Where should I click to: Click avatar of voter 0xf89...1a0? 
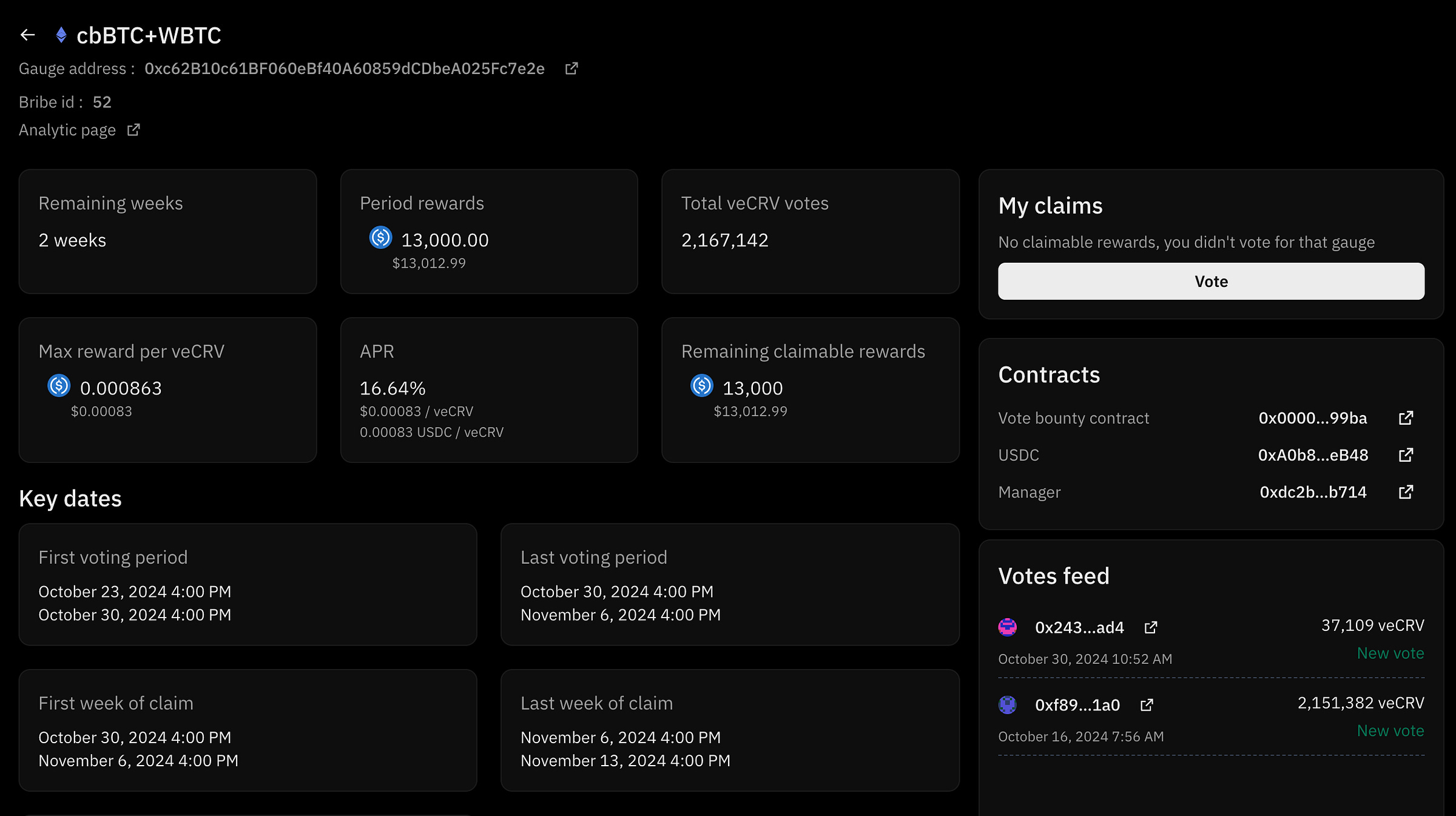pyautogui.click(x=1008, y=705)
